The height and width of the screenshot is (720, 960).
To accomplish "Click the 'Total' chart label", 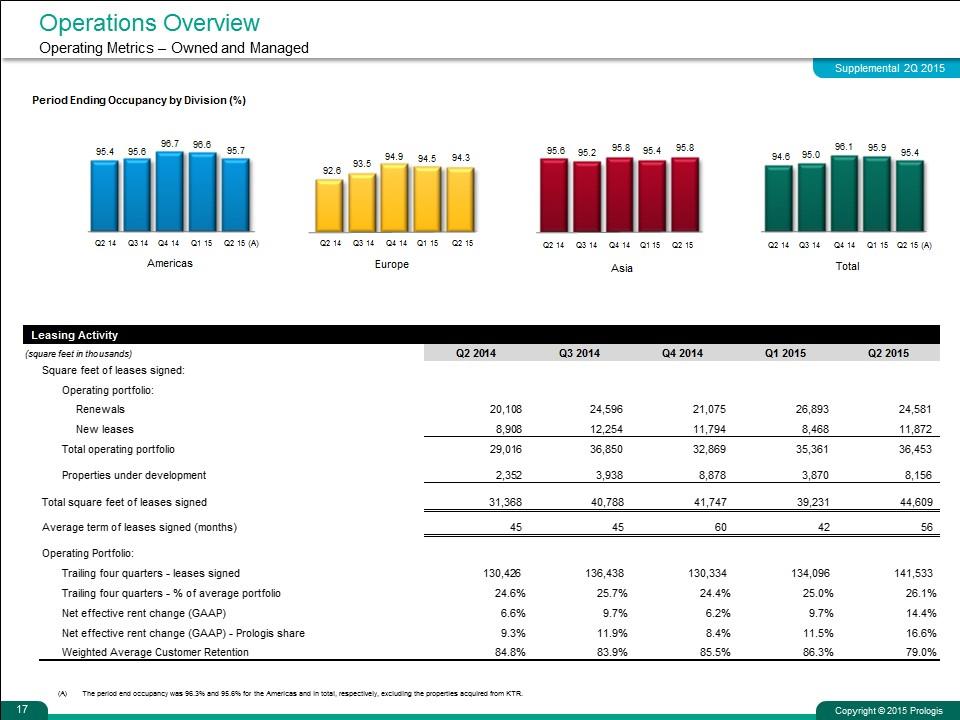I will click(x=848, y=266).
